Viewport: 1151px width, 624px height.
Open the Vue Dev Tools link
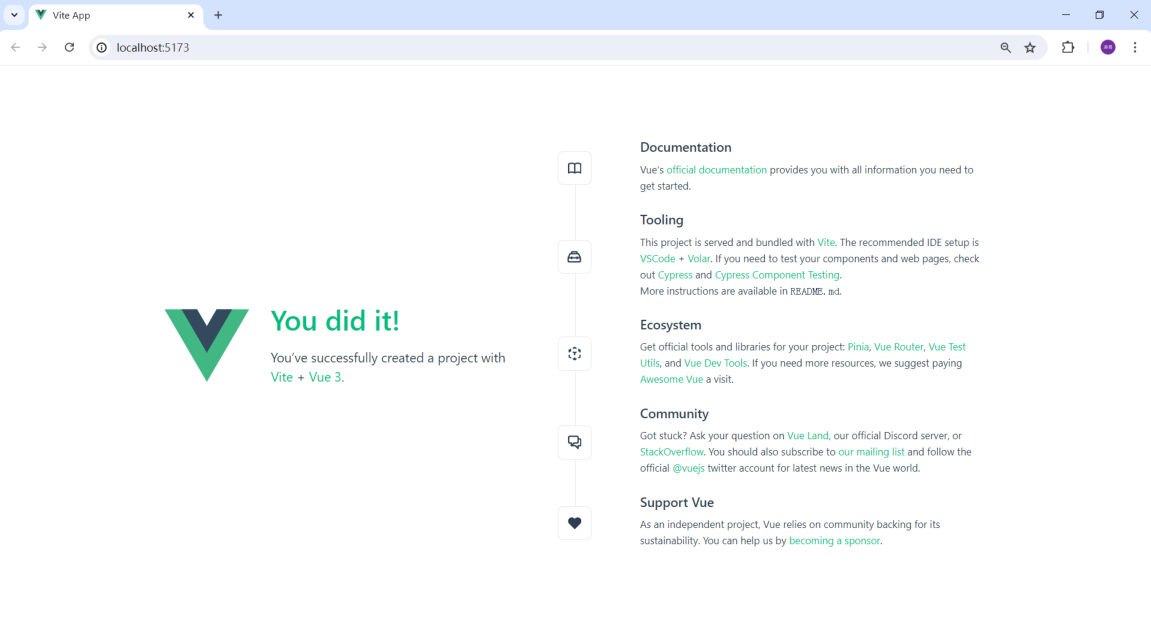tap(715, 363)
